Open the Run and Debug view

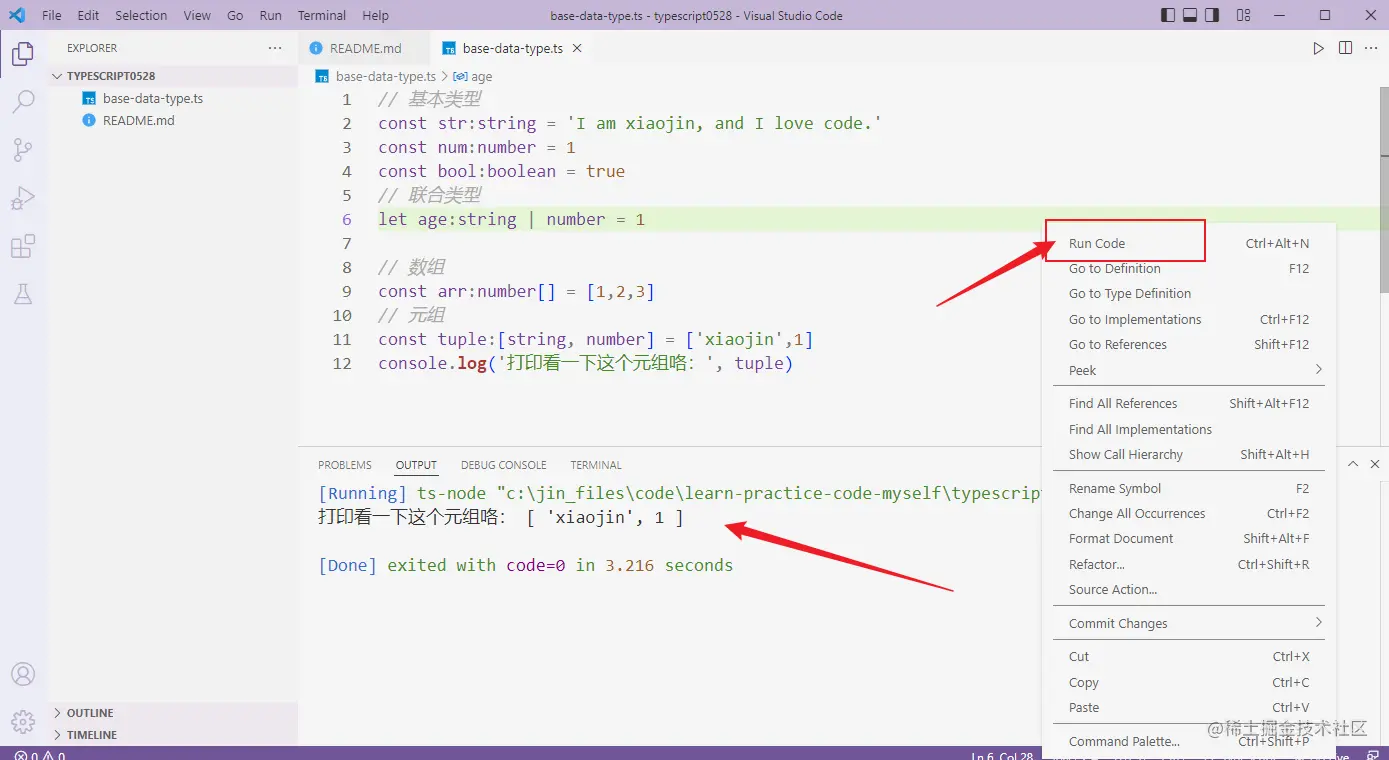click(23, 198)
